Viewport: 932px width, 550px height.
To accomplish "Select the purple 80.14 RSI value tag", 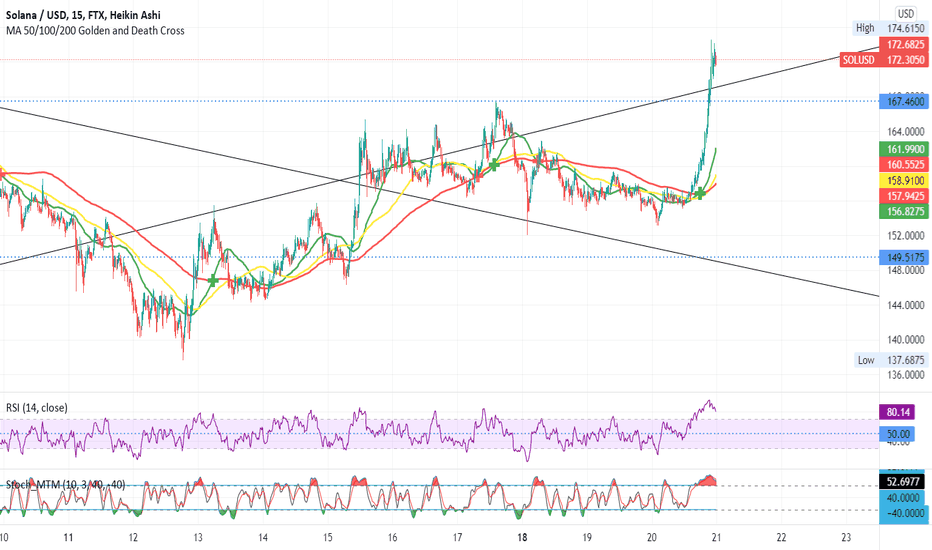I will (897, 412).
